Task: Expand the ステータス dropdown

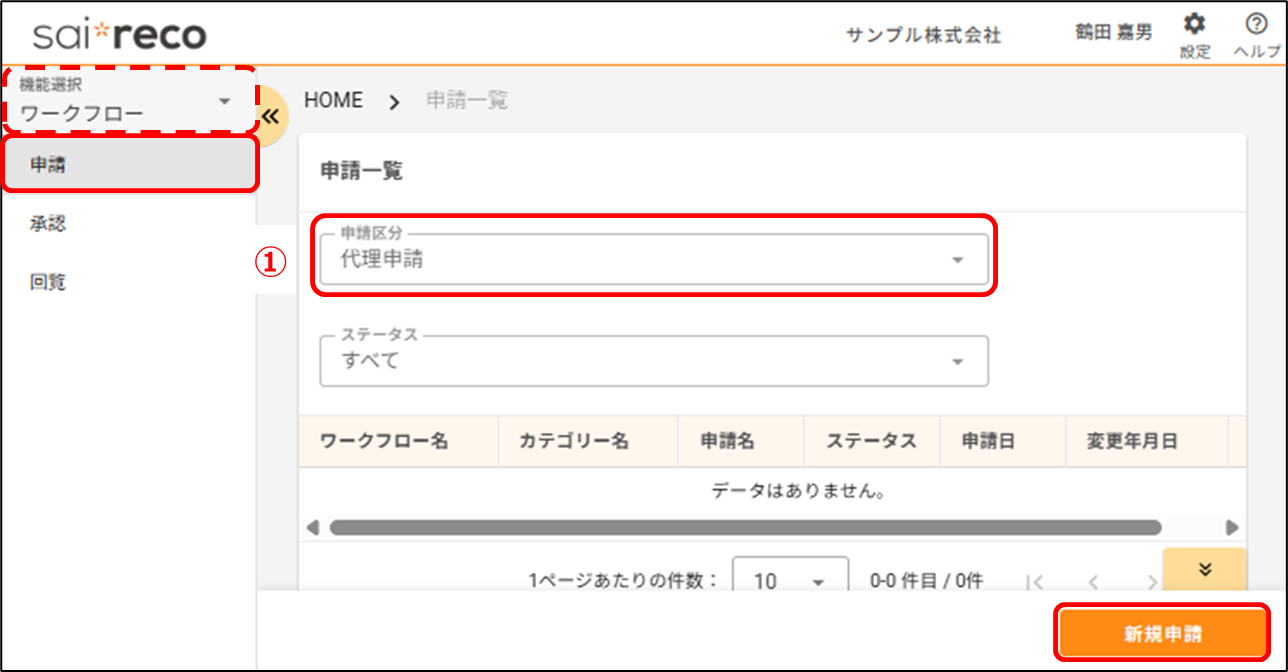Action: [654, 361]
